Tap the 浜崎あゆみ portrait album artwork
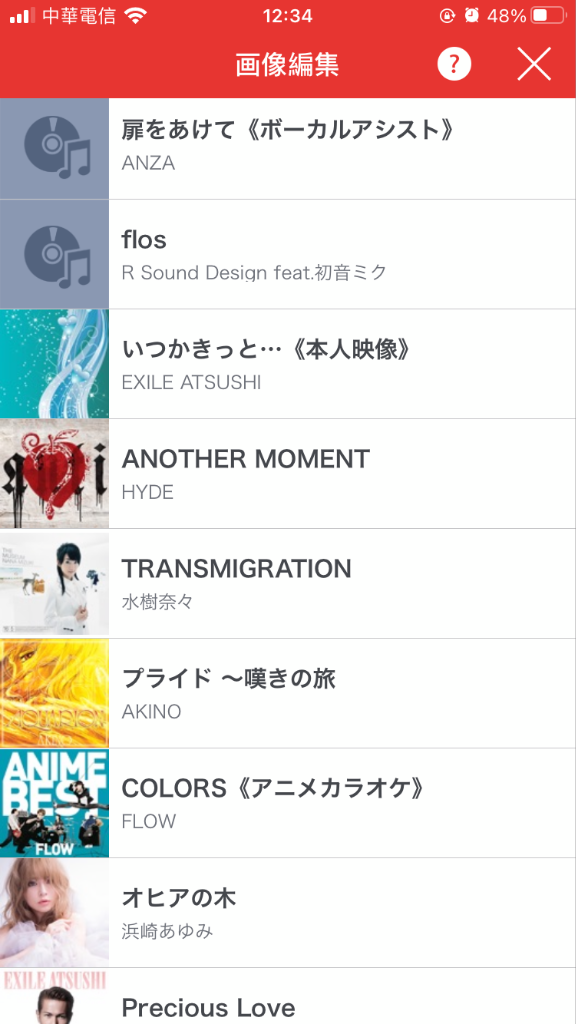 54,912
